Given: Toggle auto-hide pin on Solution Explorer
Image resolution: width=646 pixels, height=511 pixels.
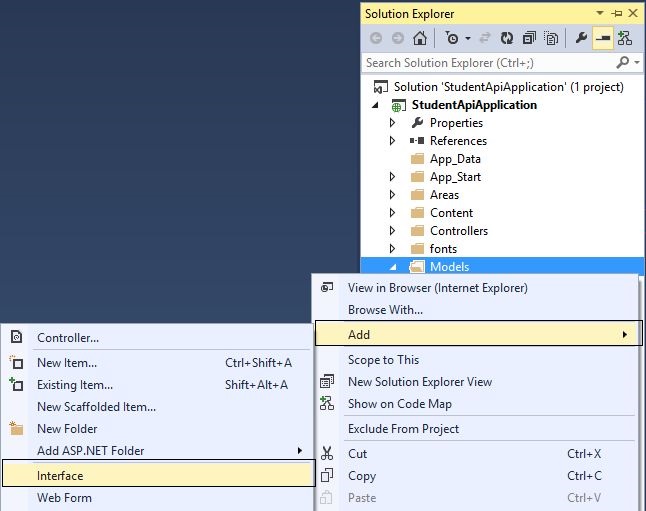Looking at the screenshot, I should [617, 13].
